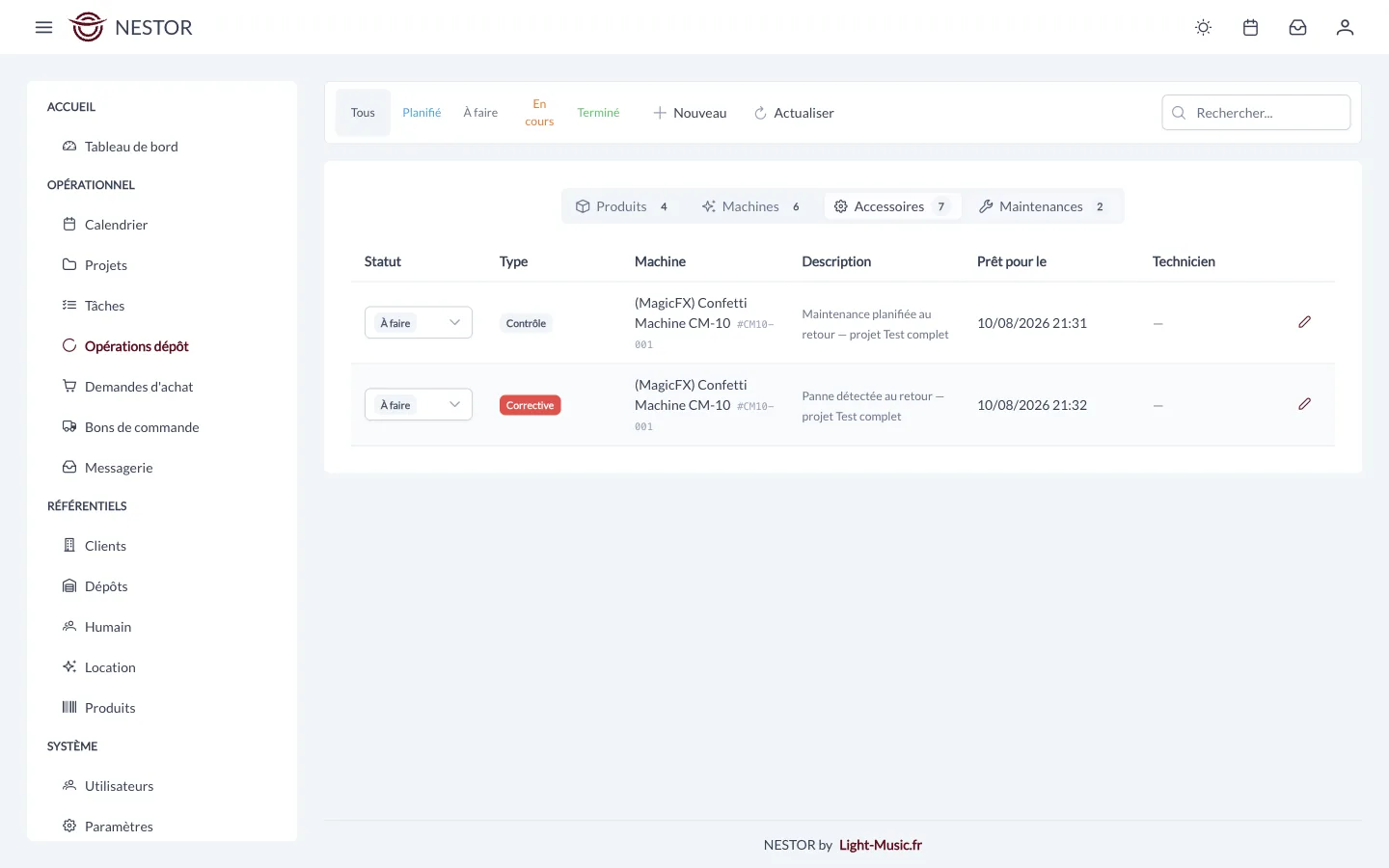
Task: Filter by Terminé status
Action: (598, 113)
